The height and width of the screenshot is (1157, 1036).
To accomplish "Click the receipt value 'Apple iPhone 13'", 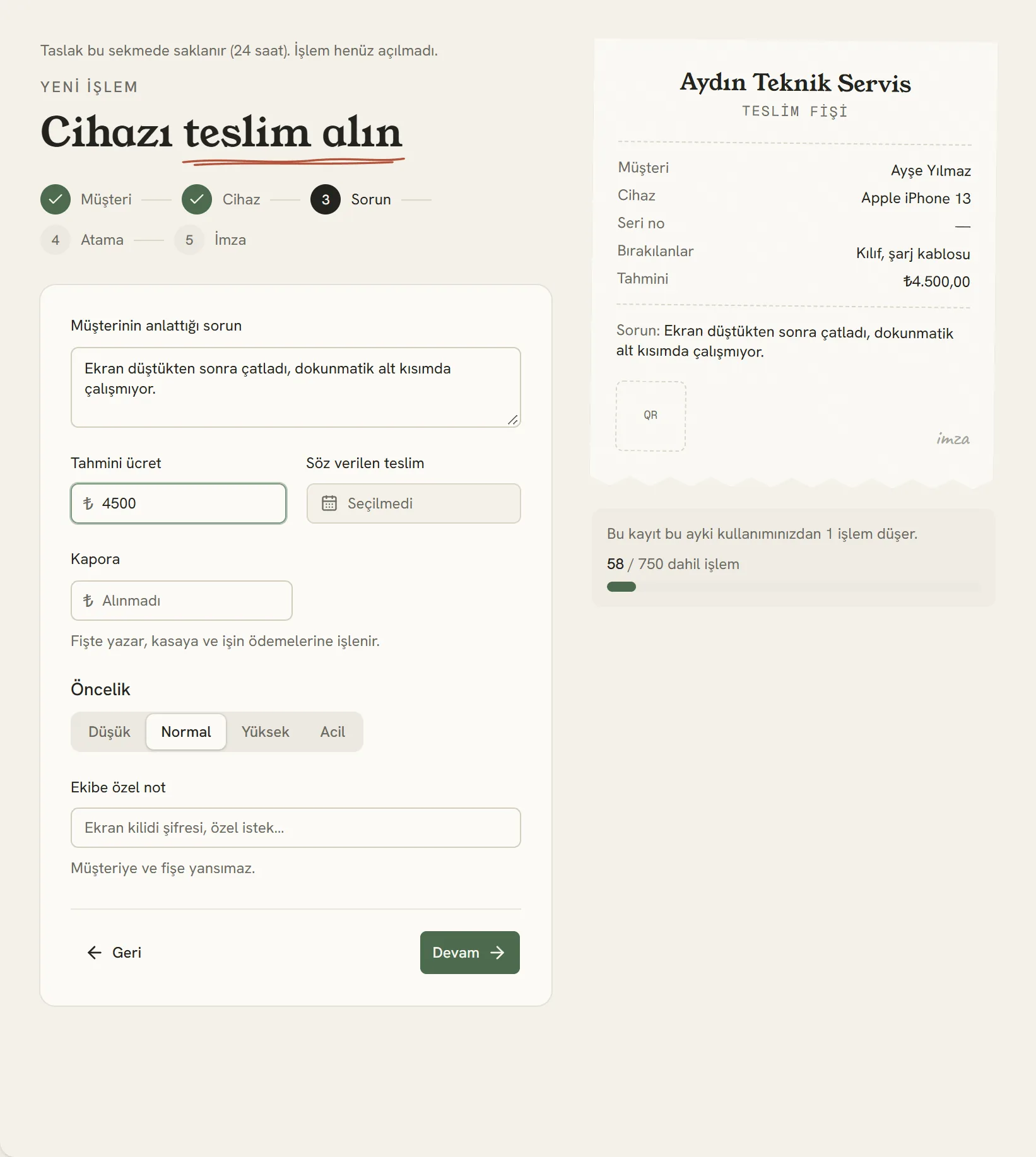I will pos(916,199).
